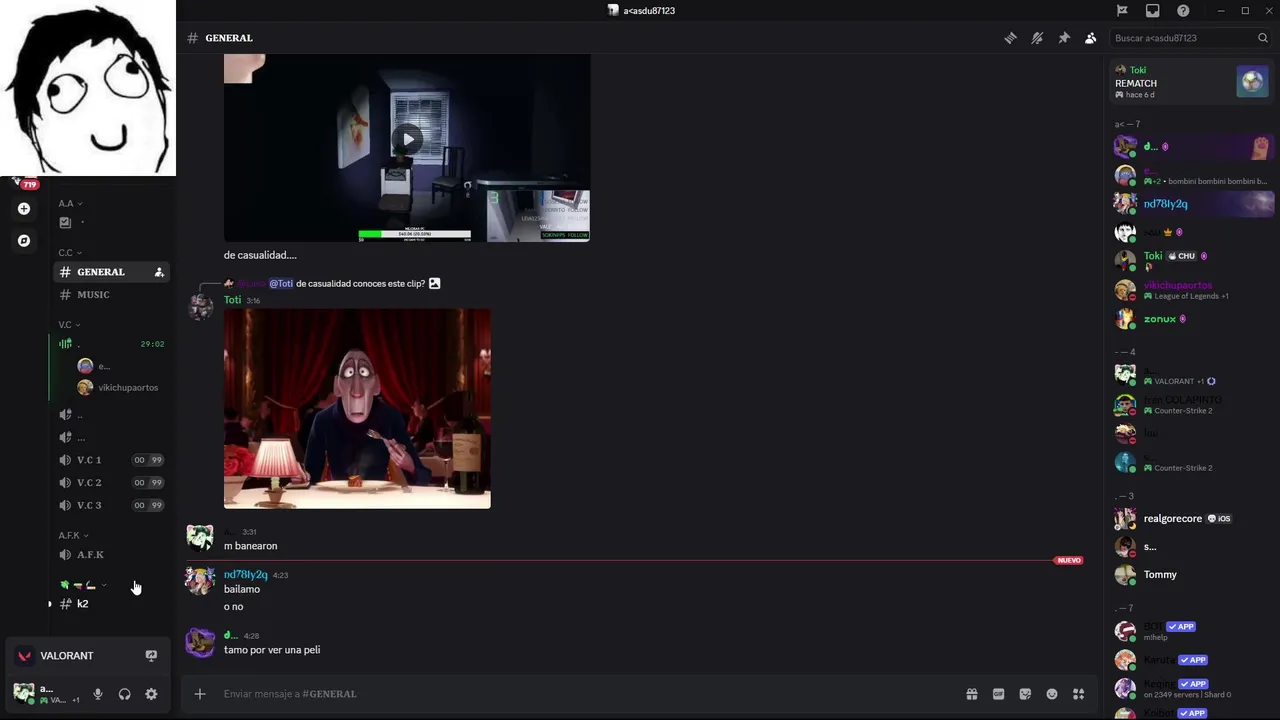Open Toki's REMATCH activity card
The width and height of the screenshot is (1280, 720).
tap(1192, 82)
